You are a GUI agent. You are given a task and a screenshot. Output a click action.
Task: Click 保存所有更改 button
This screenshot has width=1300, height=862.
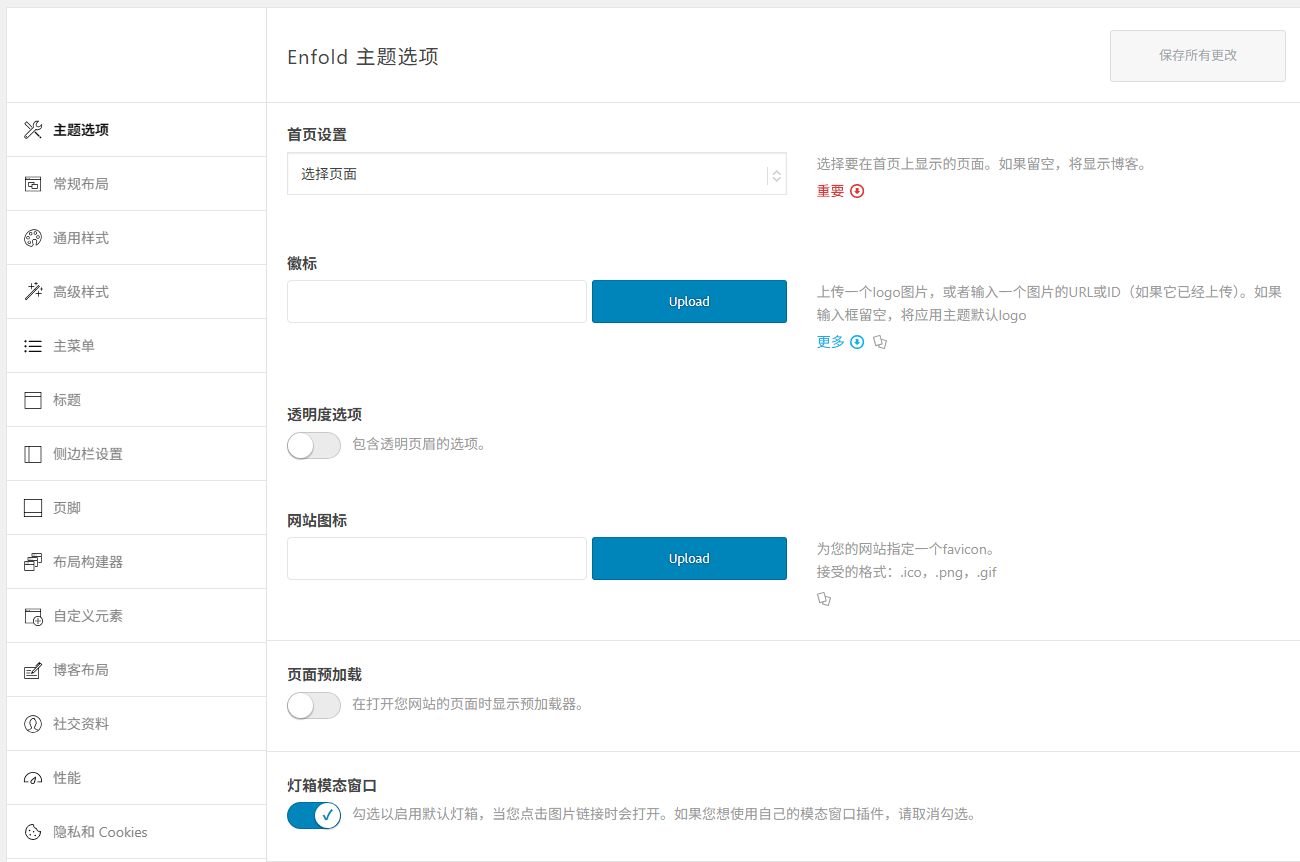pyautogui.click(x=1198, y=56)
